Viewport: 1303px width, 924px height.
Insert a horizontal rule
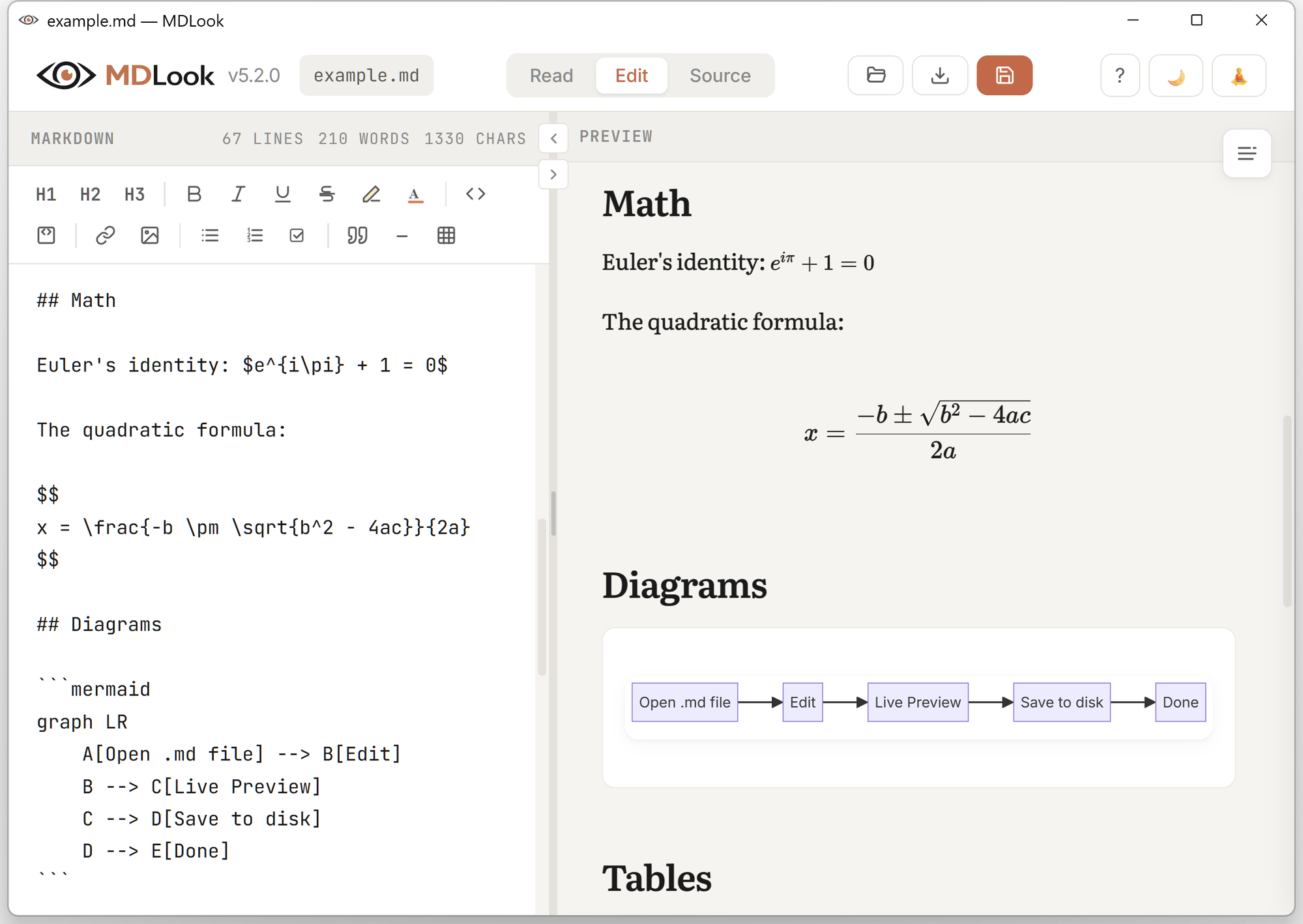pos(402,235)
